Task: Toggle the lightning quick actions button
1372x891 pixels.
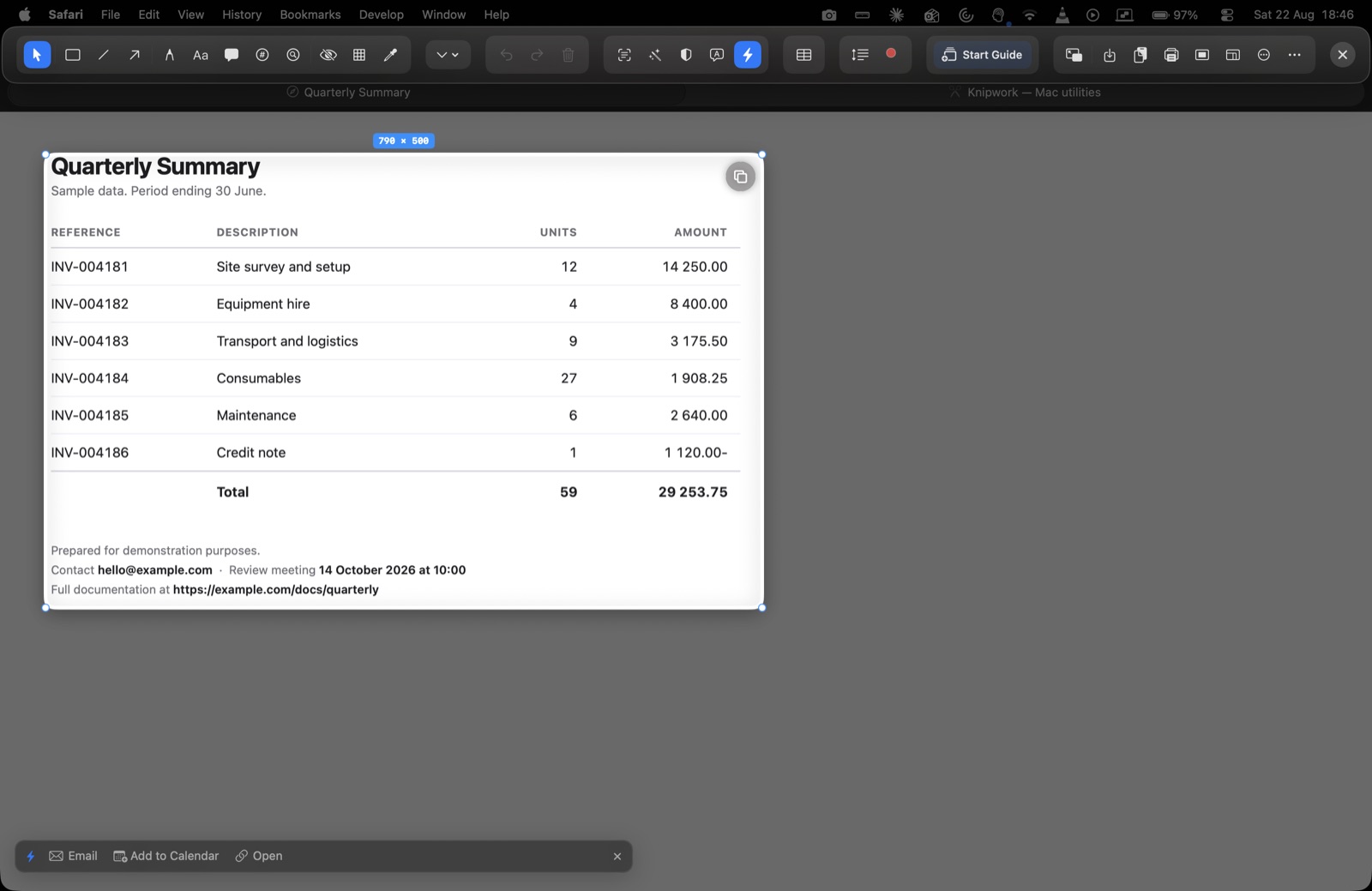Action: tap(748, 55)
